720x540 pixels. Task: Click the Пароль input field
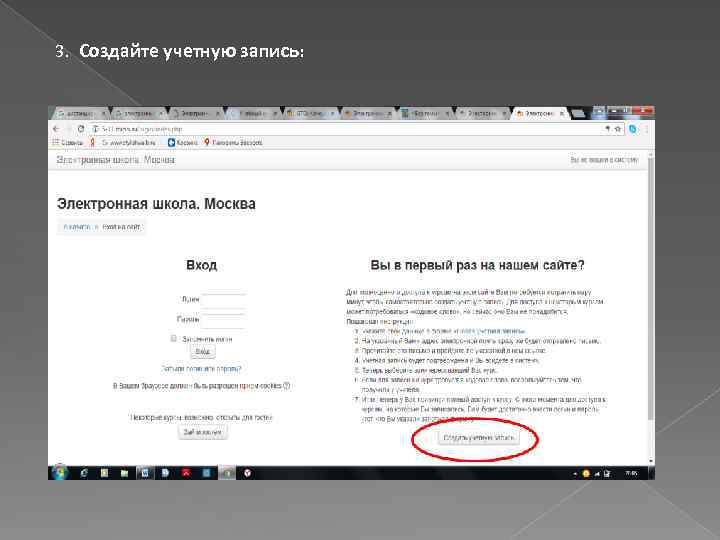224,320
